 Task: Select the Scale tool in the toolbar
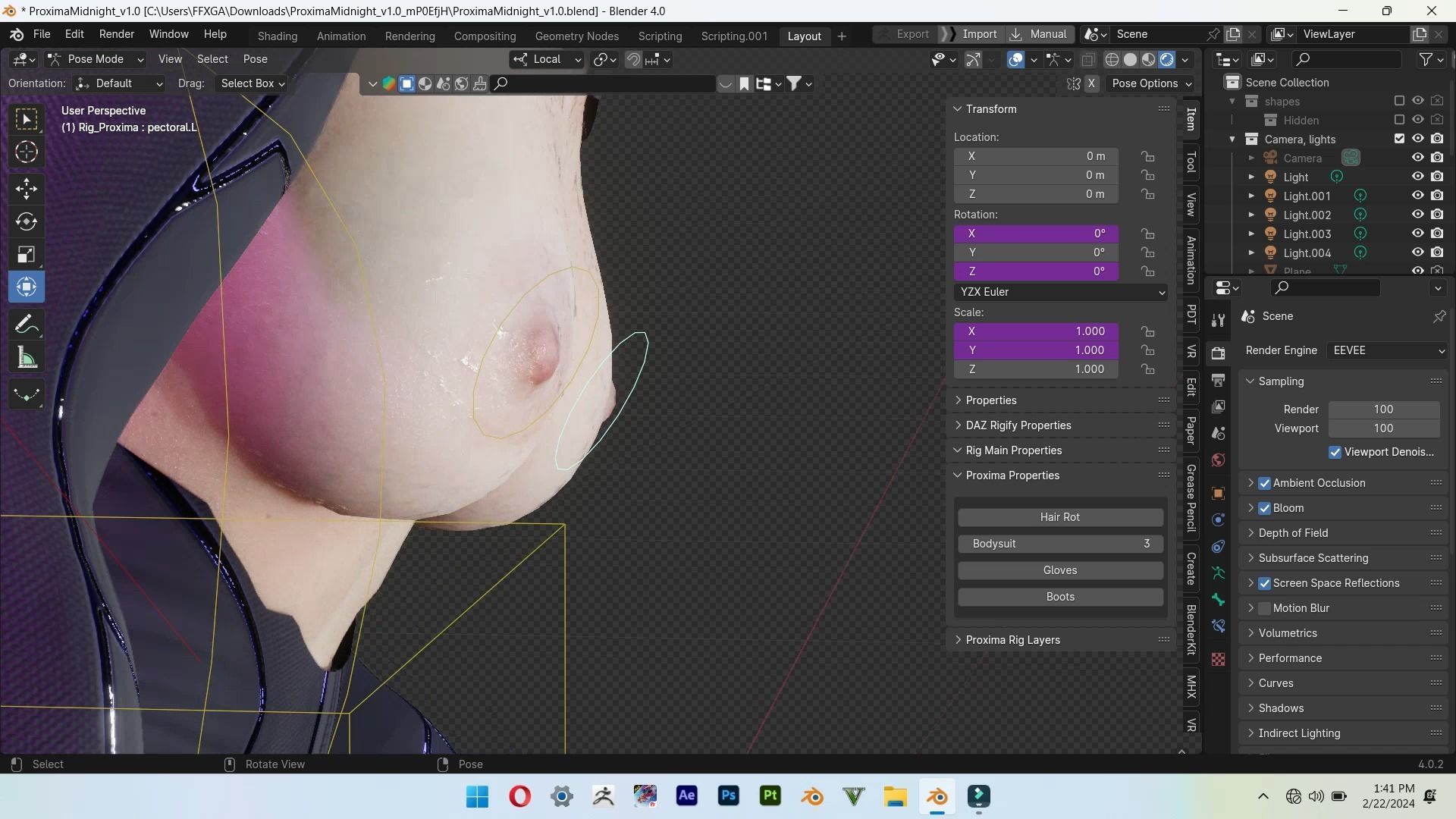(x=27, y=255)
